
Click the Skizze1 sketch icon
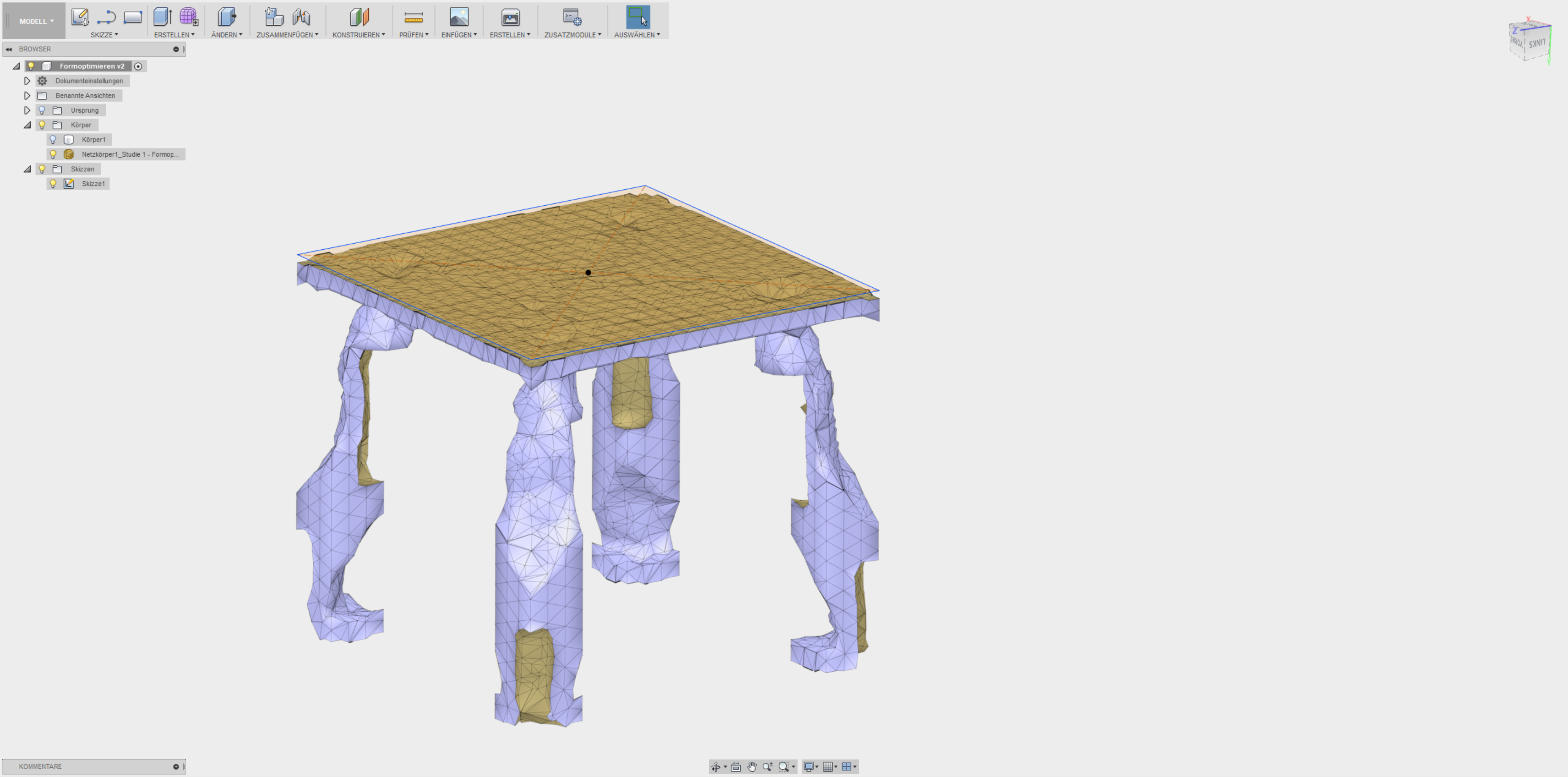pyautogui.click(x=69, y=184)
